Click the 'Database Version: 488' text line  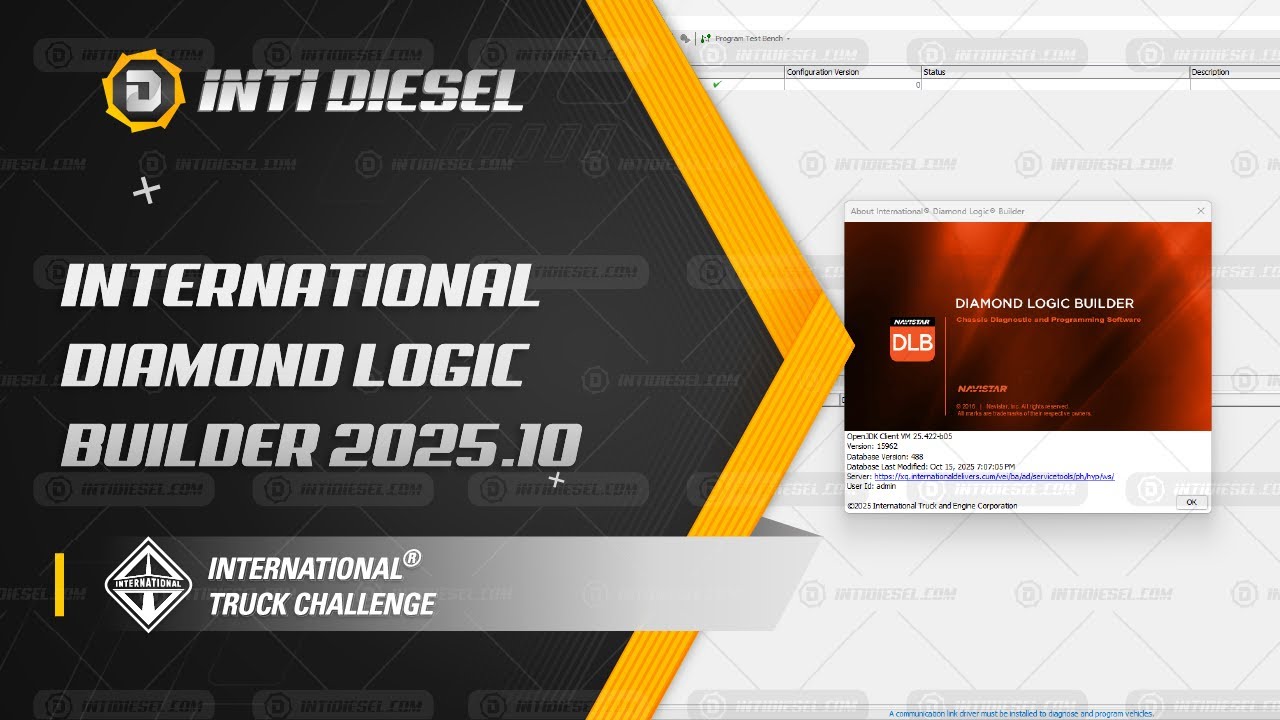click(x=885, y=456)
